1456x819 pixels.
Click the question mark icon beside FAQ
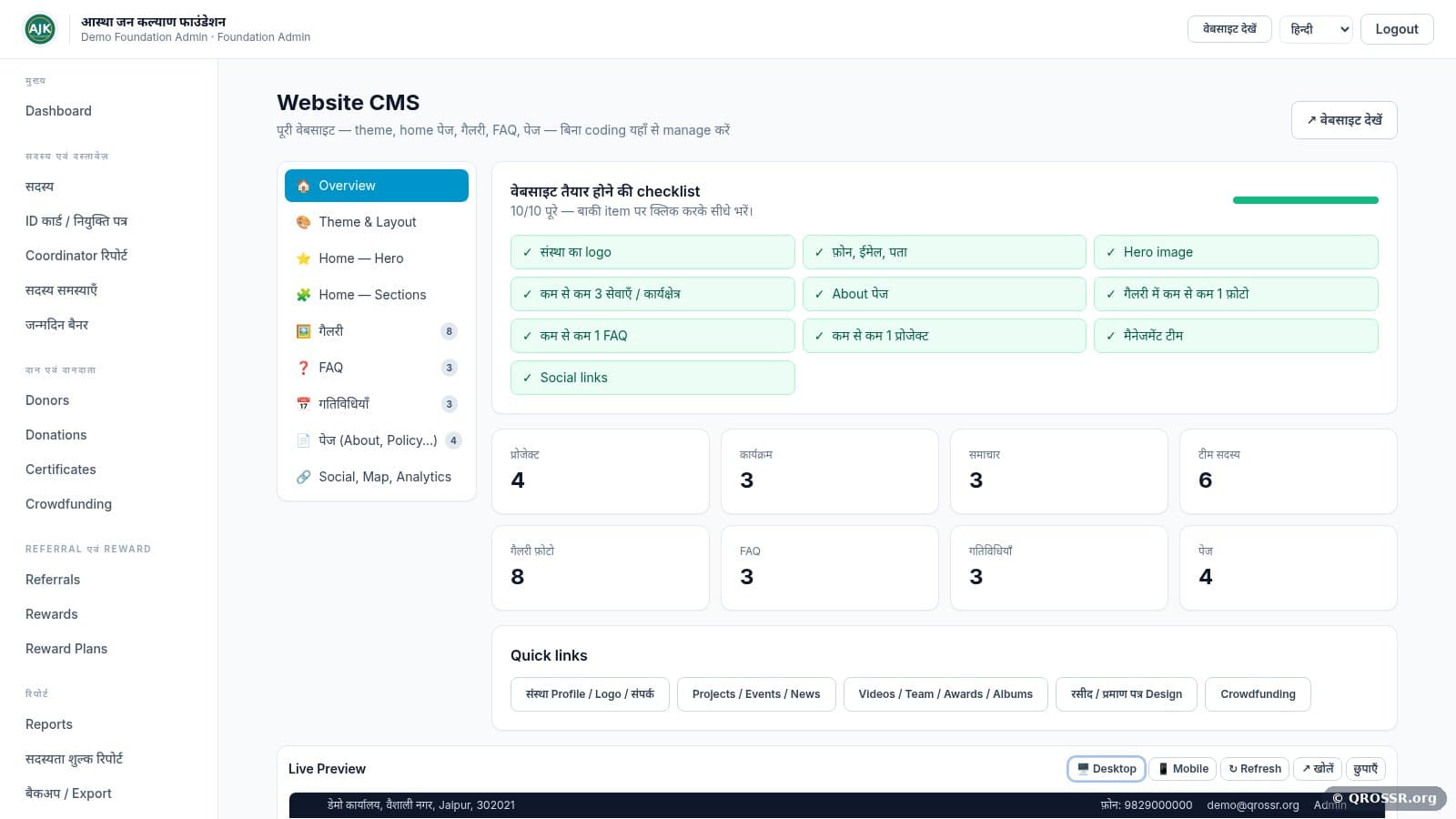303,368
